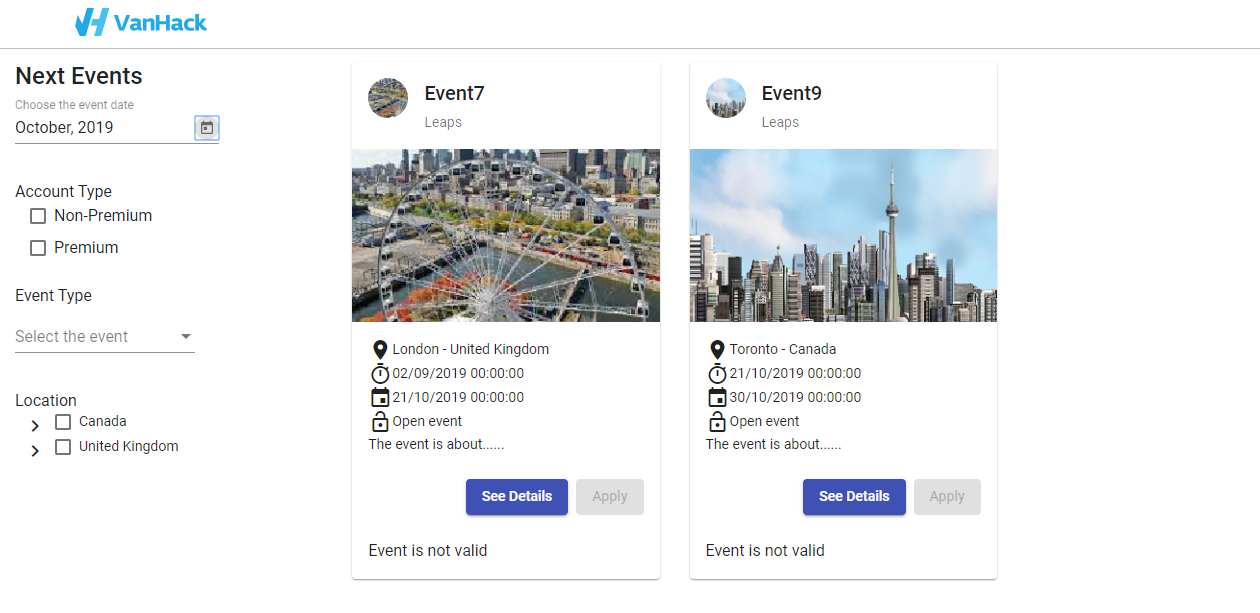This screenshot has height=613, width=1260.
Task: Click the Event9 Toronto skyline photo
Action: coord(842,235)
